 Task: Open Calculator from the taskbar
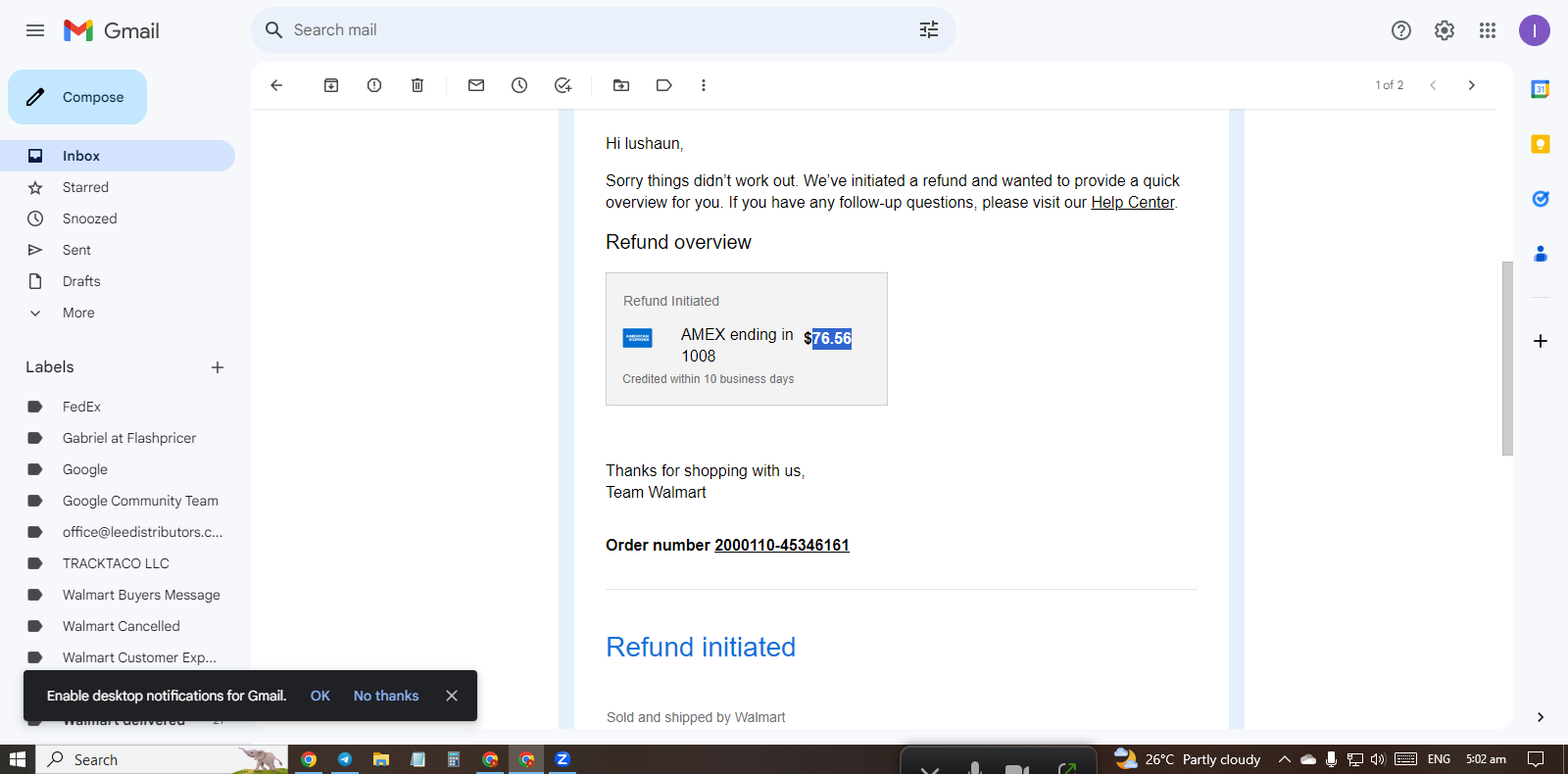click(454, 759)
